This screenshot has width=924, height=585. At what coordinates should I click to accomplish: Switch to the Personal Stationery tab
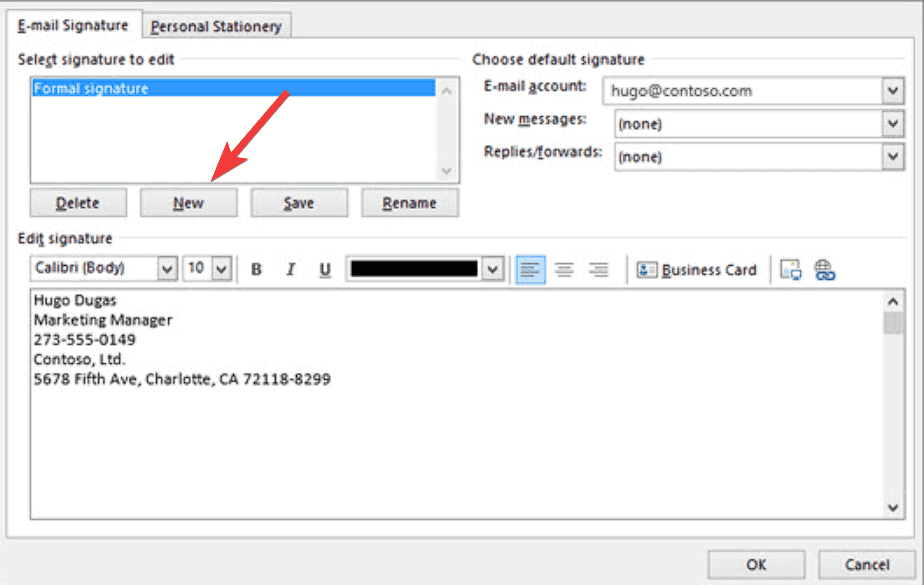click(216, 27)
